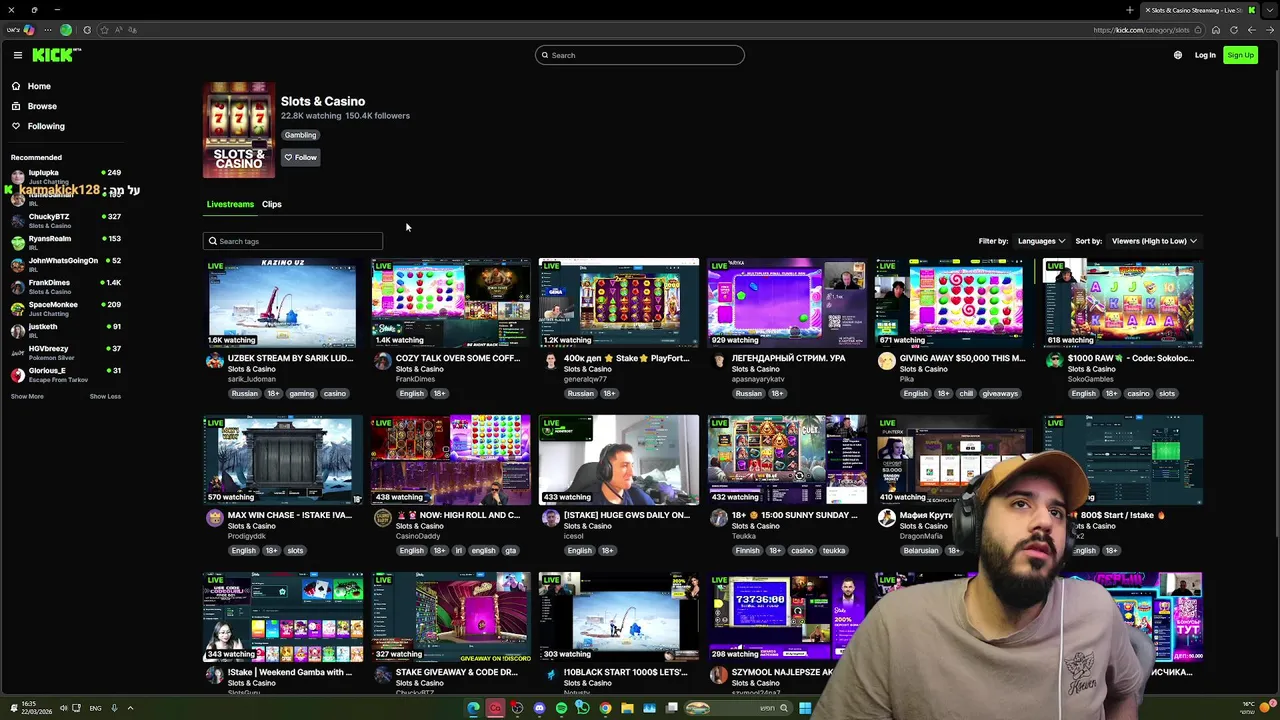Screen dimensions: 1280x720
Task: Reload page with browser refresh icon
Action: click(1234, 30)
